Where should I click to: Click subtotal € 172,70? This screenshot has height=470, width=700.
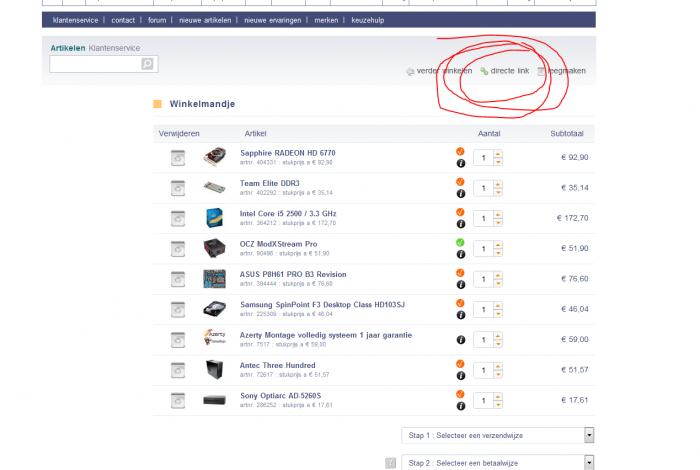point(572,218)
